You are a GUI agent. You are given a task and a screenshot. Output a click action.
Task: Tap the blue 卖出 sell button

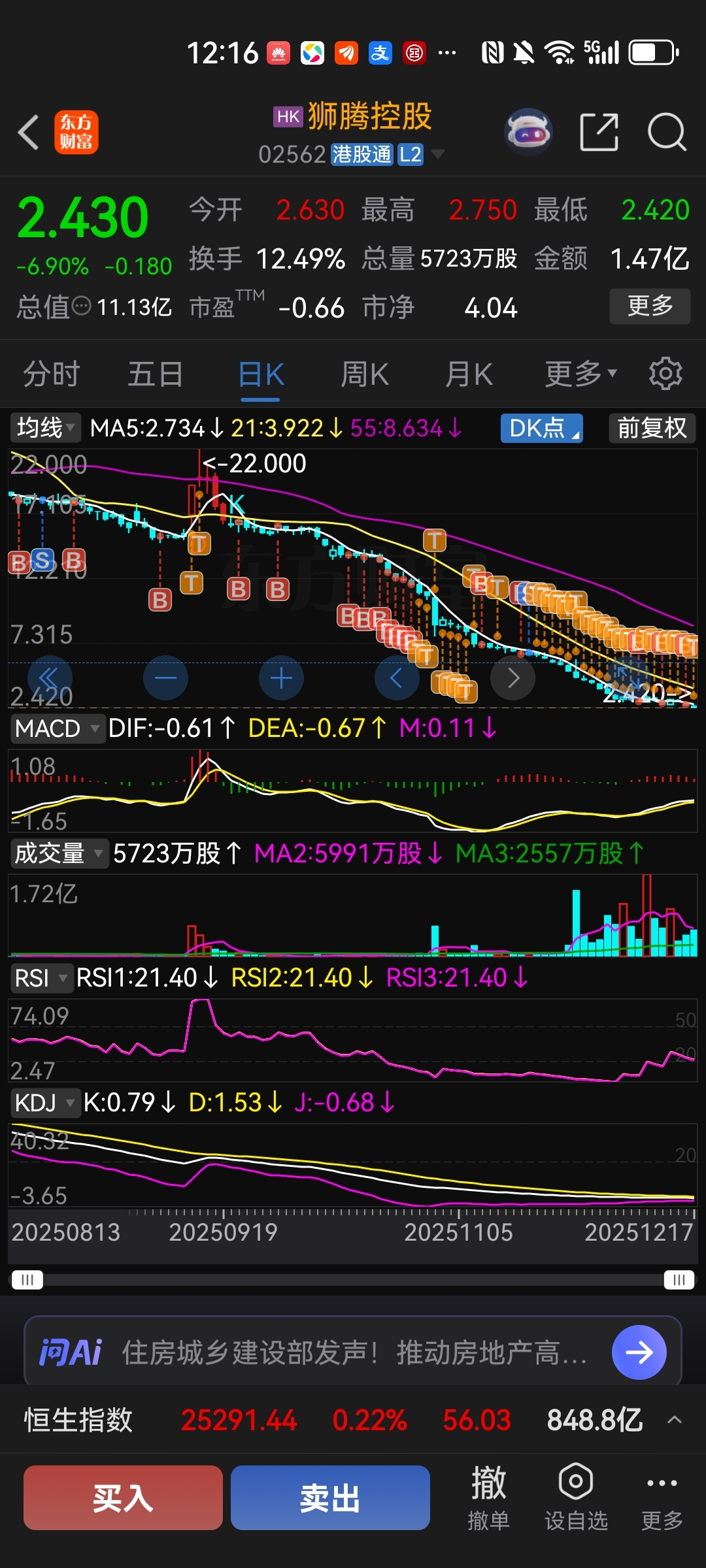330,1497
